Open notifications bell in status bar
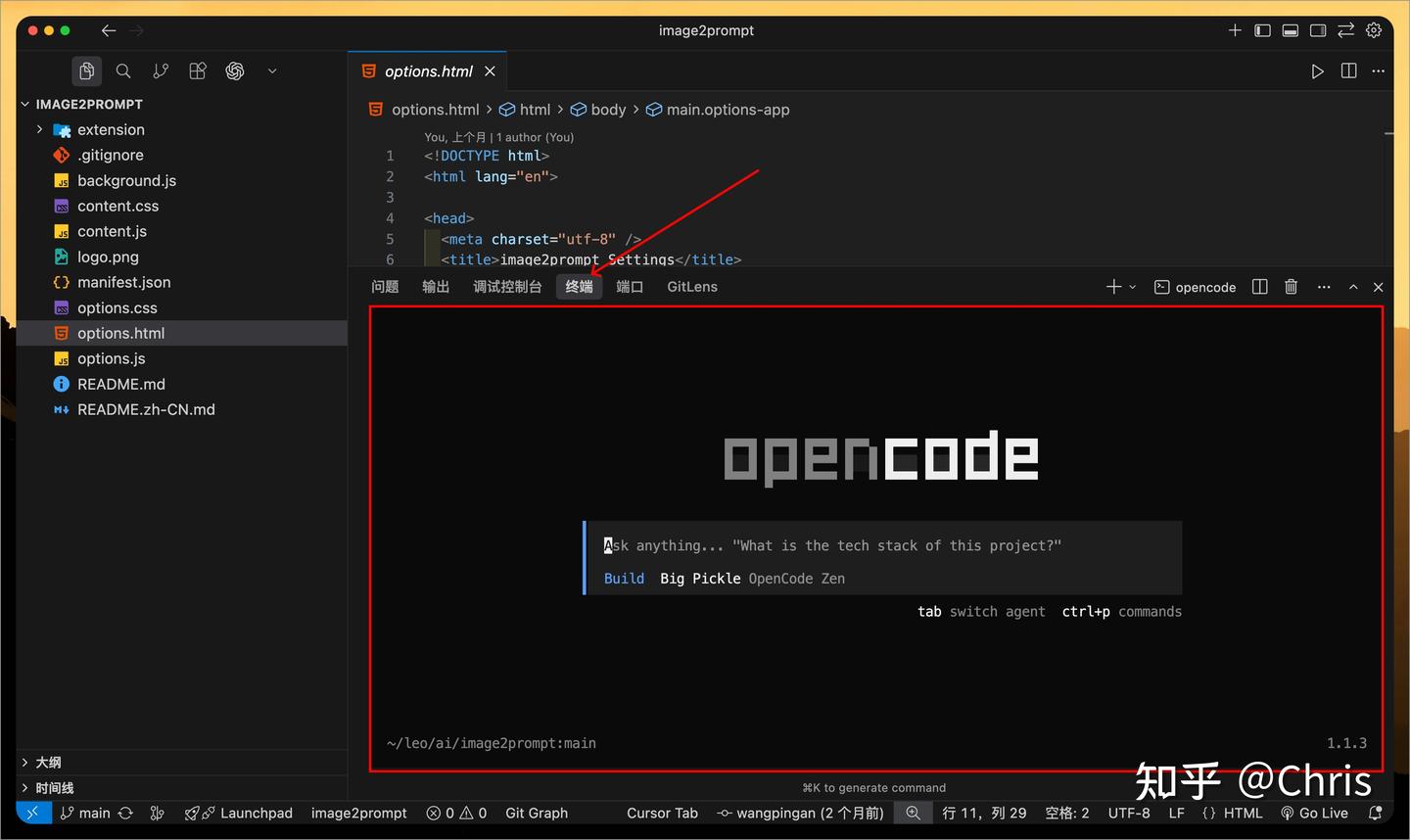The image size is (1410, 840). click(1375, 813)
